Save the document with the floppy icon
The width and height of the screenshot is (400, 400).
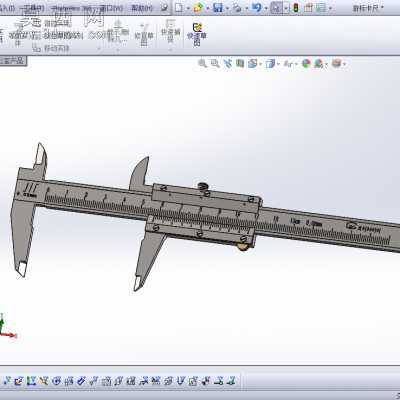pos(218,8)
